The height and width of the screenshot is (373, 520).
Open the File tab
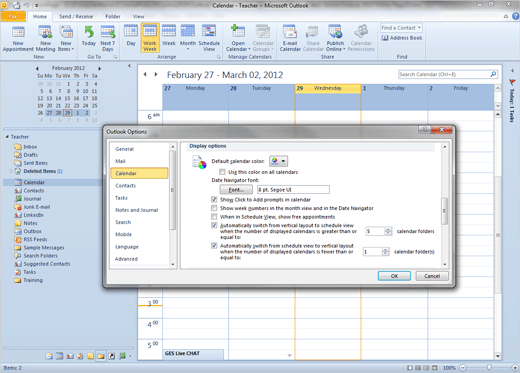(13, 16)
